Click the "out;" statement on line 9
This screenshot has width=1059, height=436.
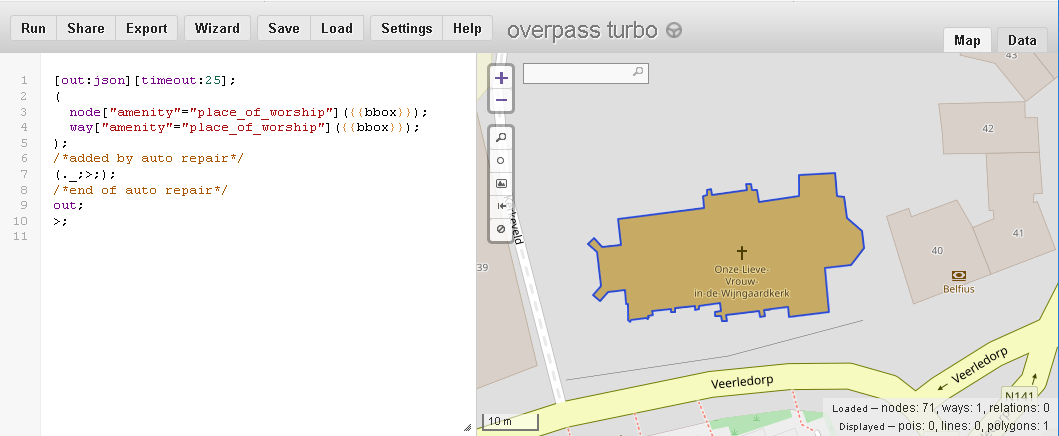click(69, 205)
